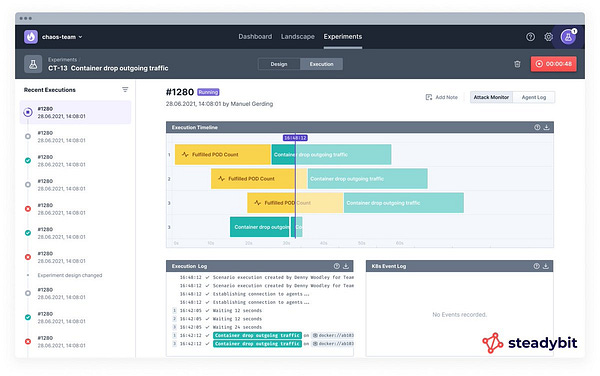Screen dimensions: 600x376
Task: Click 'by Manuel Gerding' execution subtitle
Action: [248, 104]
